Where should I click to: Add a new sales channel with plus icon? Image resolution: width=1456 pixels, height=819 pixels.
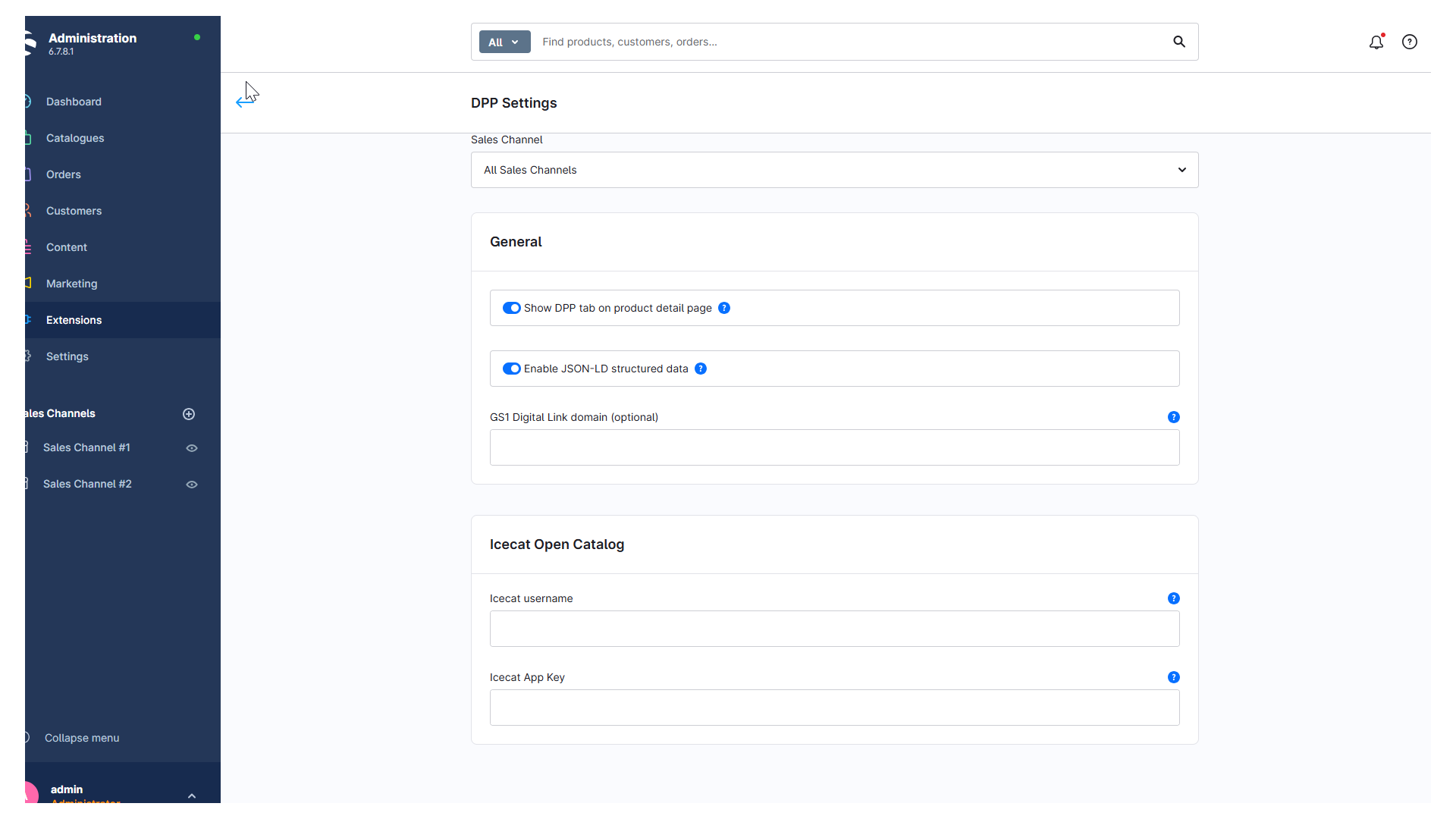[x=189, y=414]
